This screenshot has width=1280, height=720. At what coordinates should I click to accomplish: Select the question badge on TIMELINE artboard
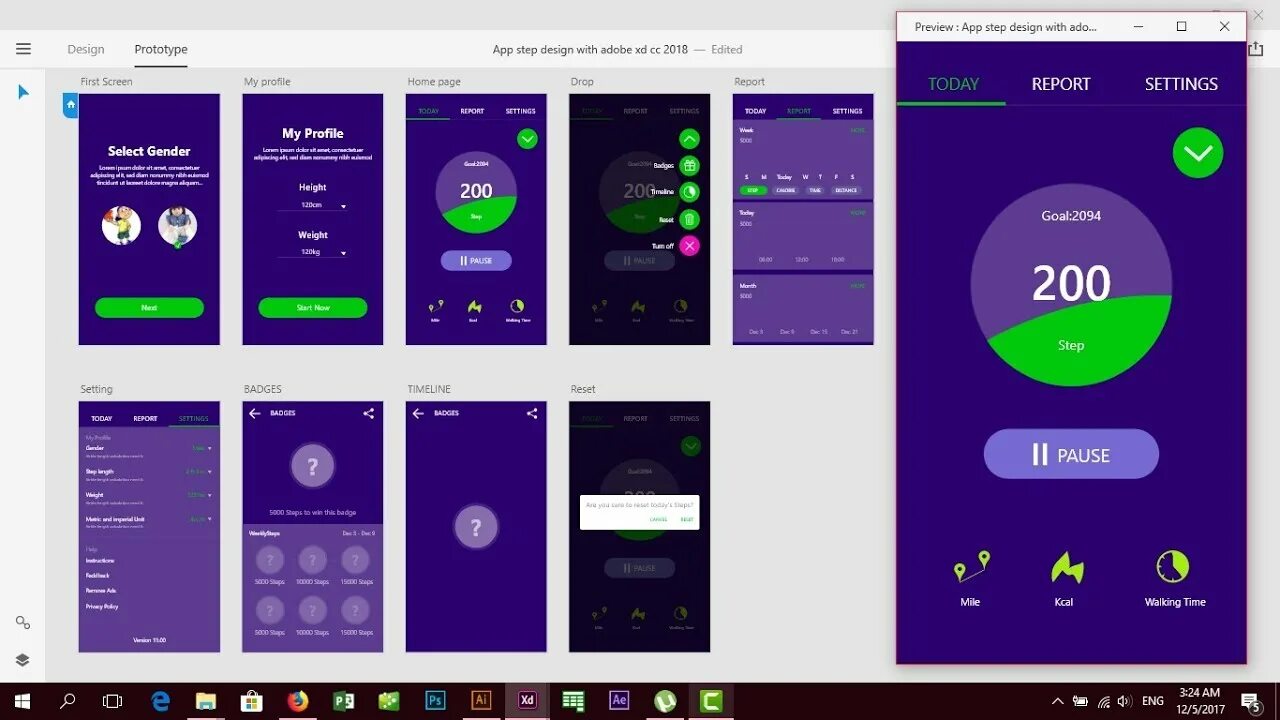click(476, 528)
